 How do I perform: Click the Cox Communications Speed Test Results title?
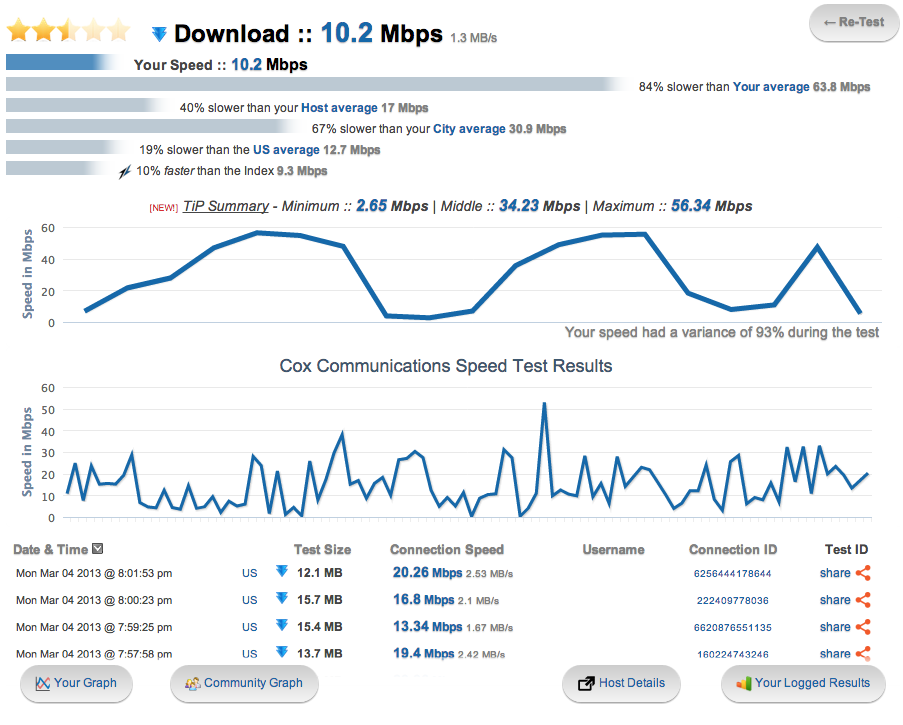446,366
